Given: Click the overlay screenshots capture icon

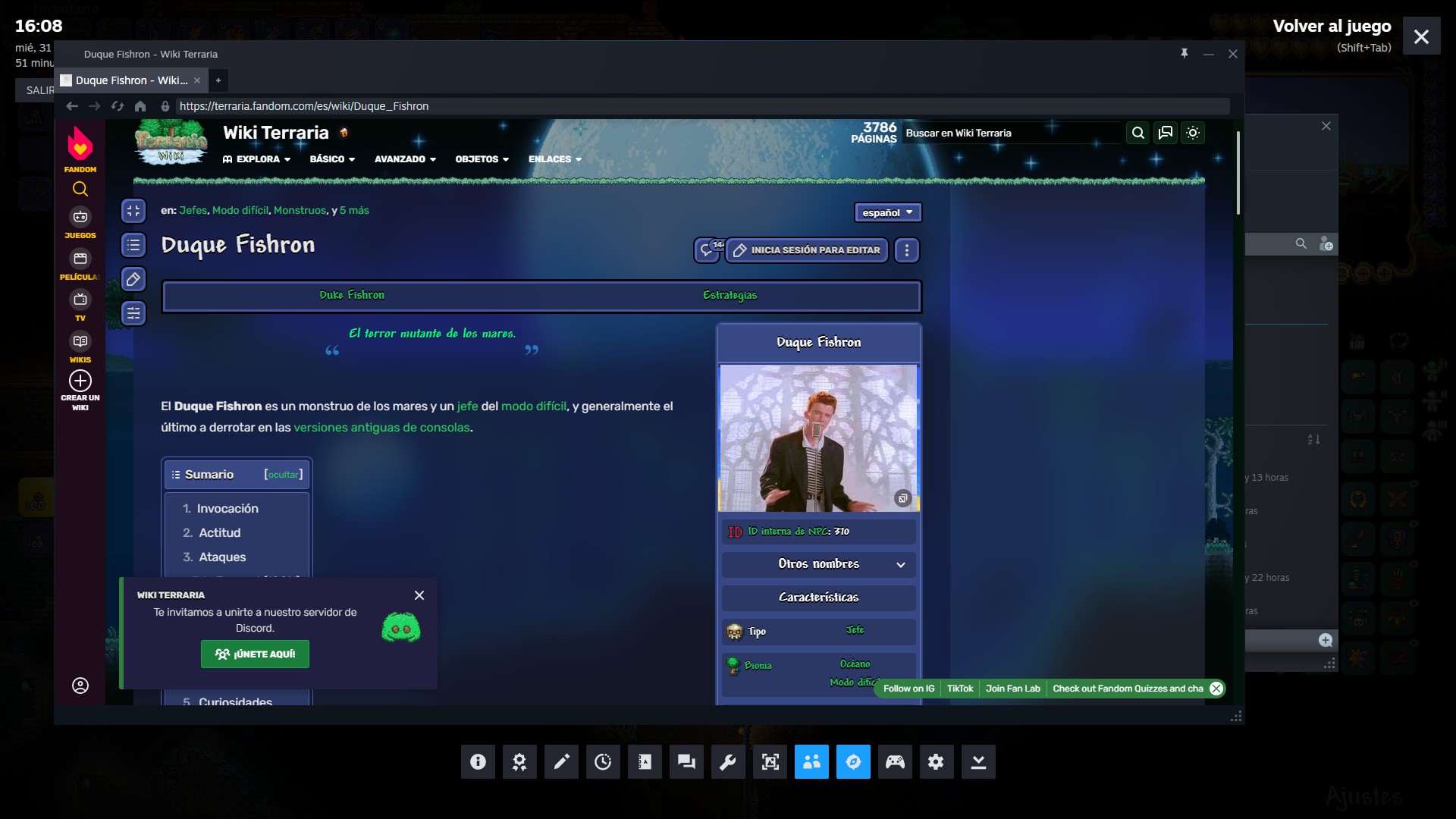Looking at the screenshot, I should pyautogui.click(x=770, y=761).
